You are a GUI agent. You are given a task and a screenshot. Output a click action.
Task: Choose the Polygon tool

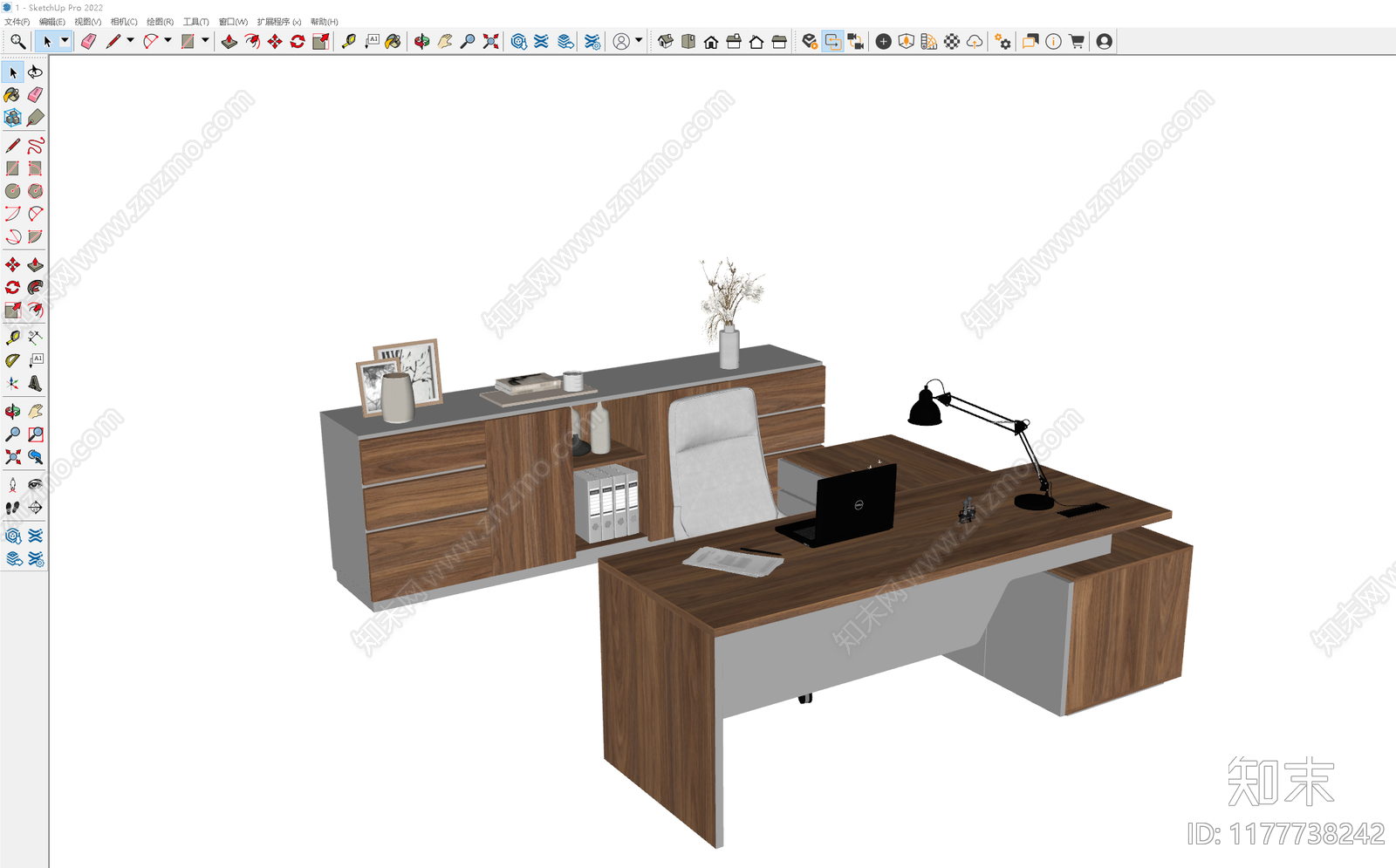pos(36,191)
